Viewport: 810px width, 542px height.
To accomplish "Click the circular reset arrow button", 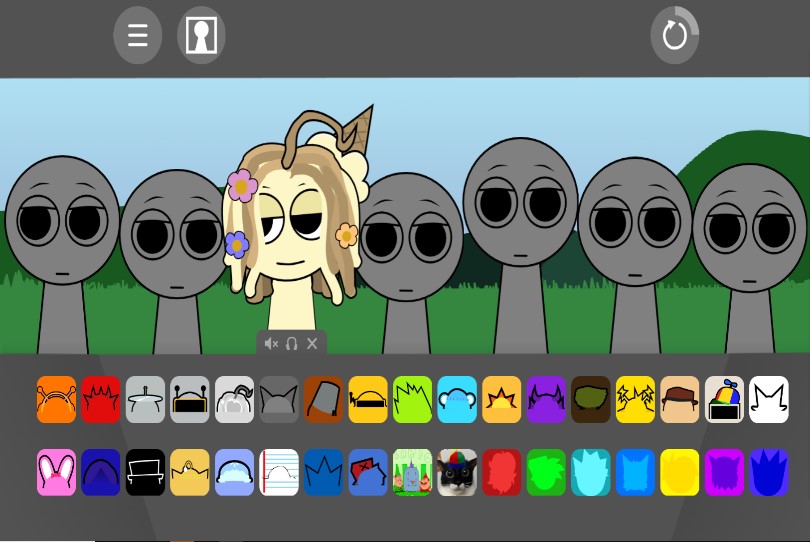I will point(675,35).
